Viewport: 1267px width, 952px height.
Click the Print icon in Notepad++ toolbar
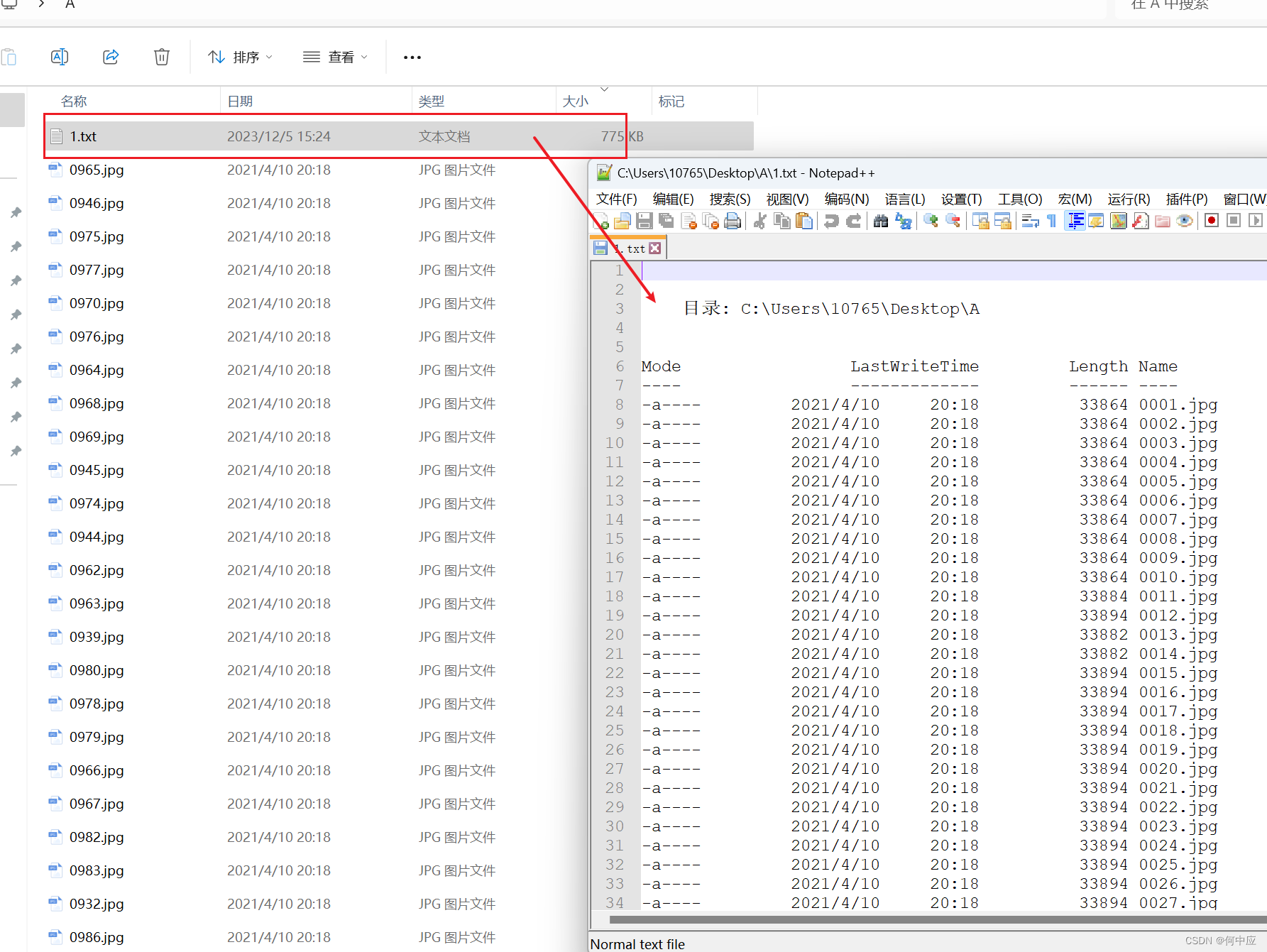coord(733,221)
